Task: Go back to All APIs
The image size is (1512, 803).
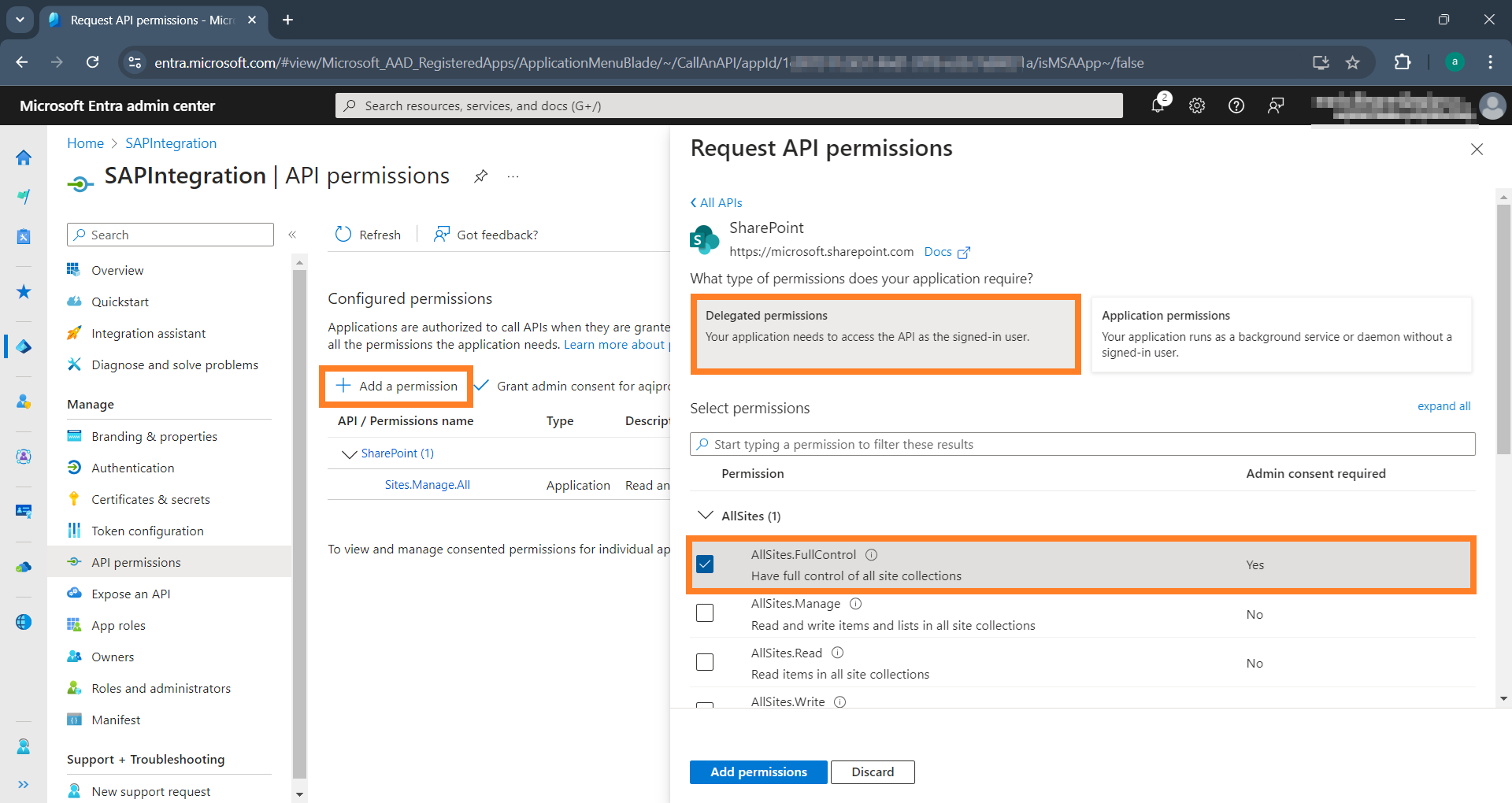Action: pyautogui.click(x=716, y=203)
